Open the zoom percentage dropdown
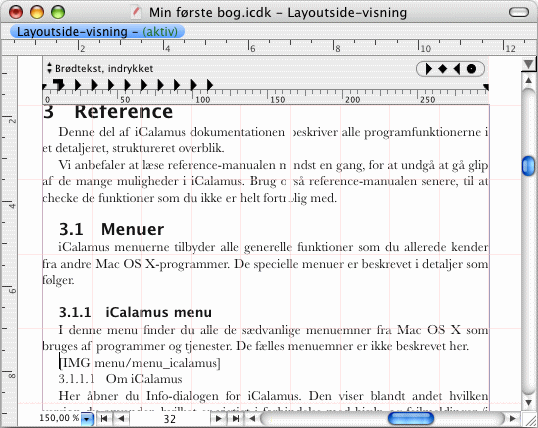The image size is (538, 428). point(87,419)
